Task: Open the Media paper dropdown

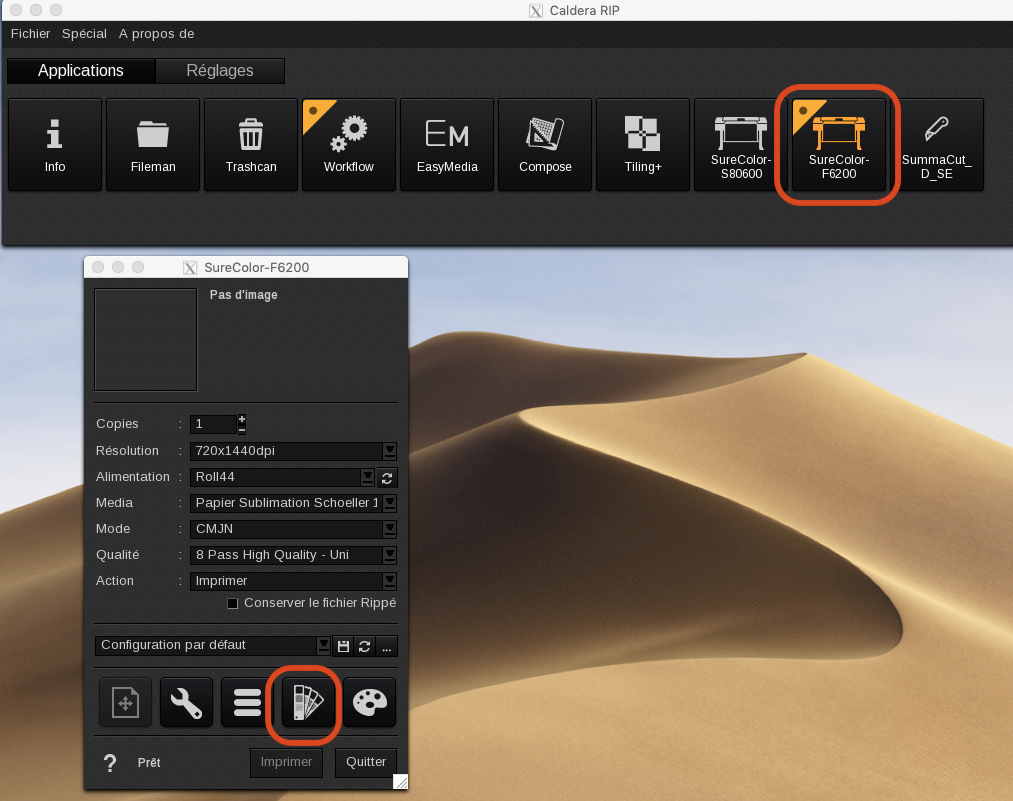Action: 390,503
